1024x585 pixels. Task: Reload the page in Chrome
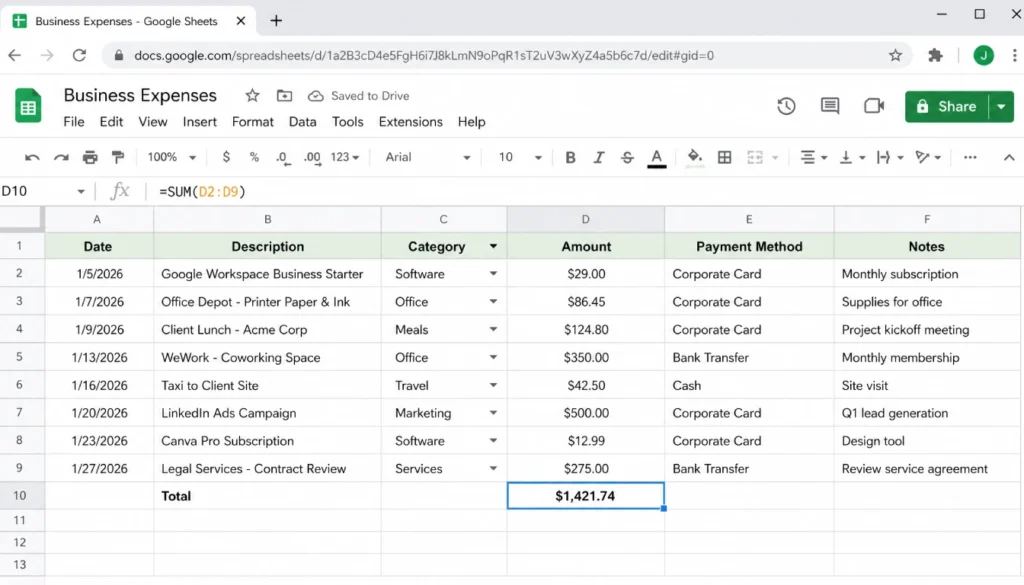(x=79, y=55)
